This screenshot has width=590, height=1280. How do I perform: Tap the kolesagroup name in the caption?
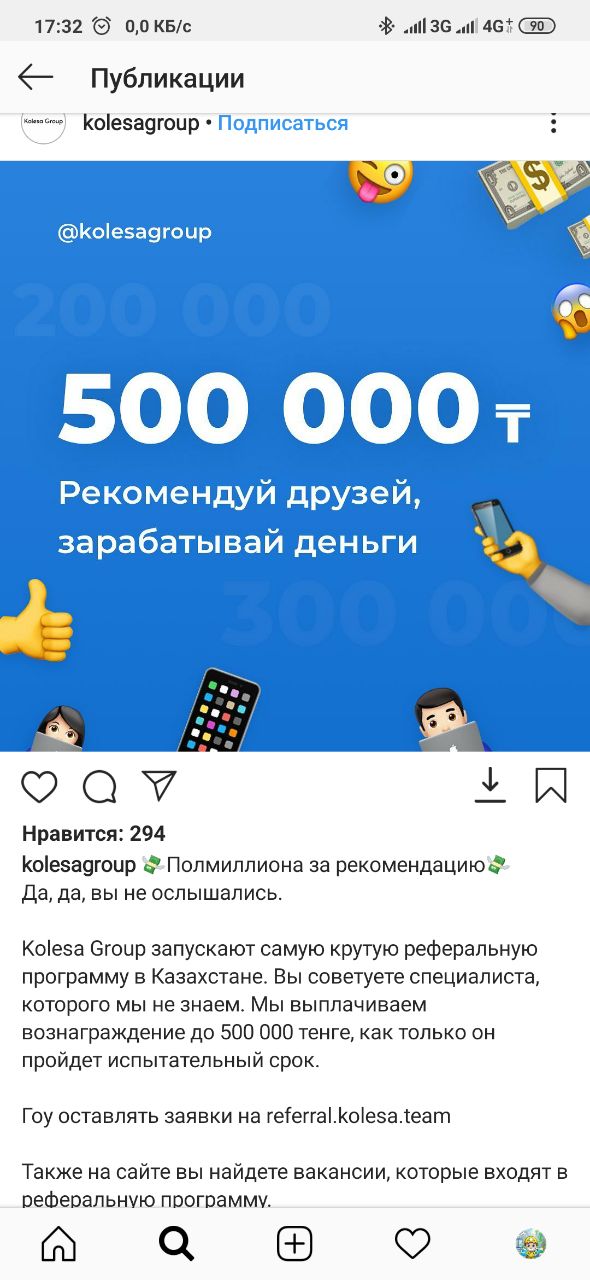click(x=79, y=864)
